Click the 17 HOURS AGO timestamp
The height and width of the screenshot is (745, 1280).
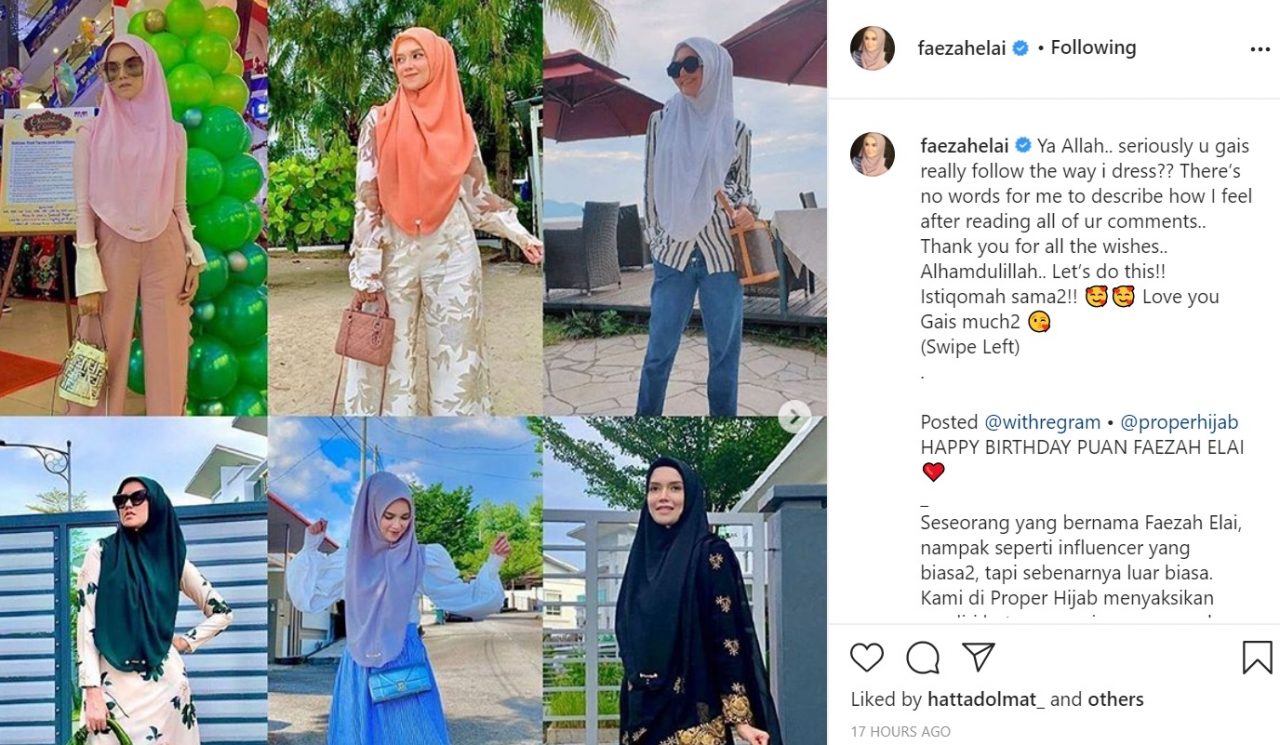pyautogui.click(x=901, y=732)
